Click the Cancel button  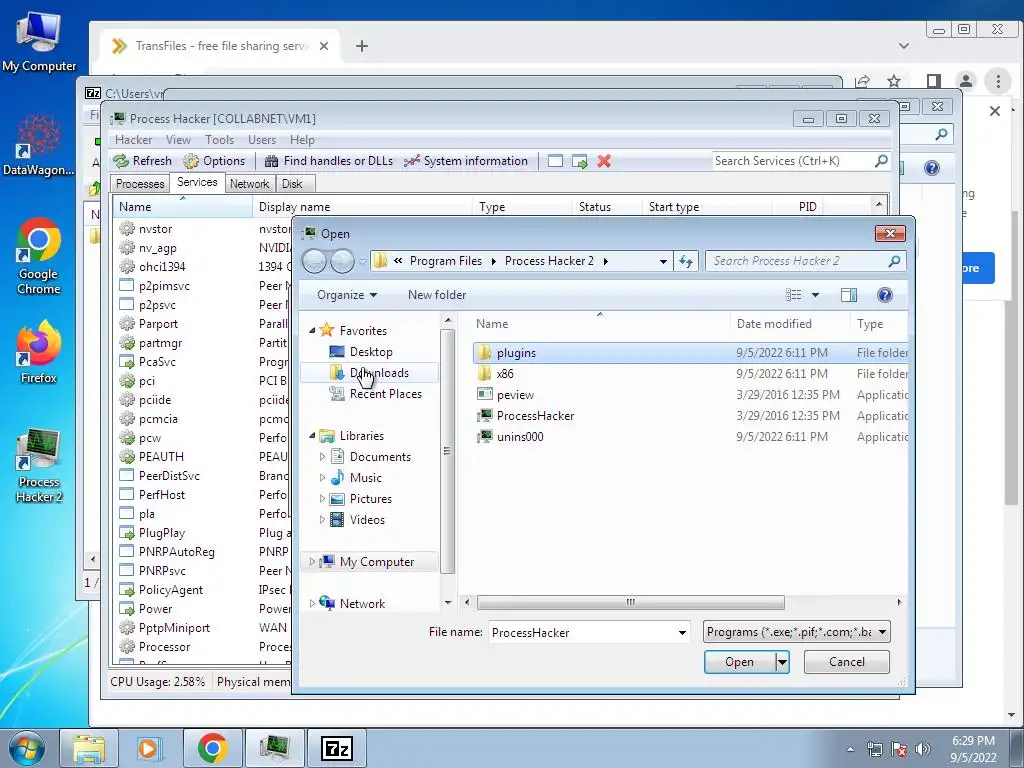click(x=846, y=662)
